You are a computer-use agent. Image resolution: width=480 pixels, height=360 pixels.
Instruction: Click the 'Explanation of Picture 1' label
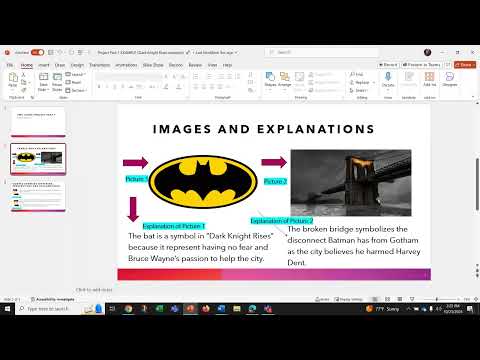pyautogui.click(x=174, y=226)
